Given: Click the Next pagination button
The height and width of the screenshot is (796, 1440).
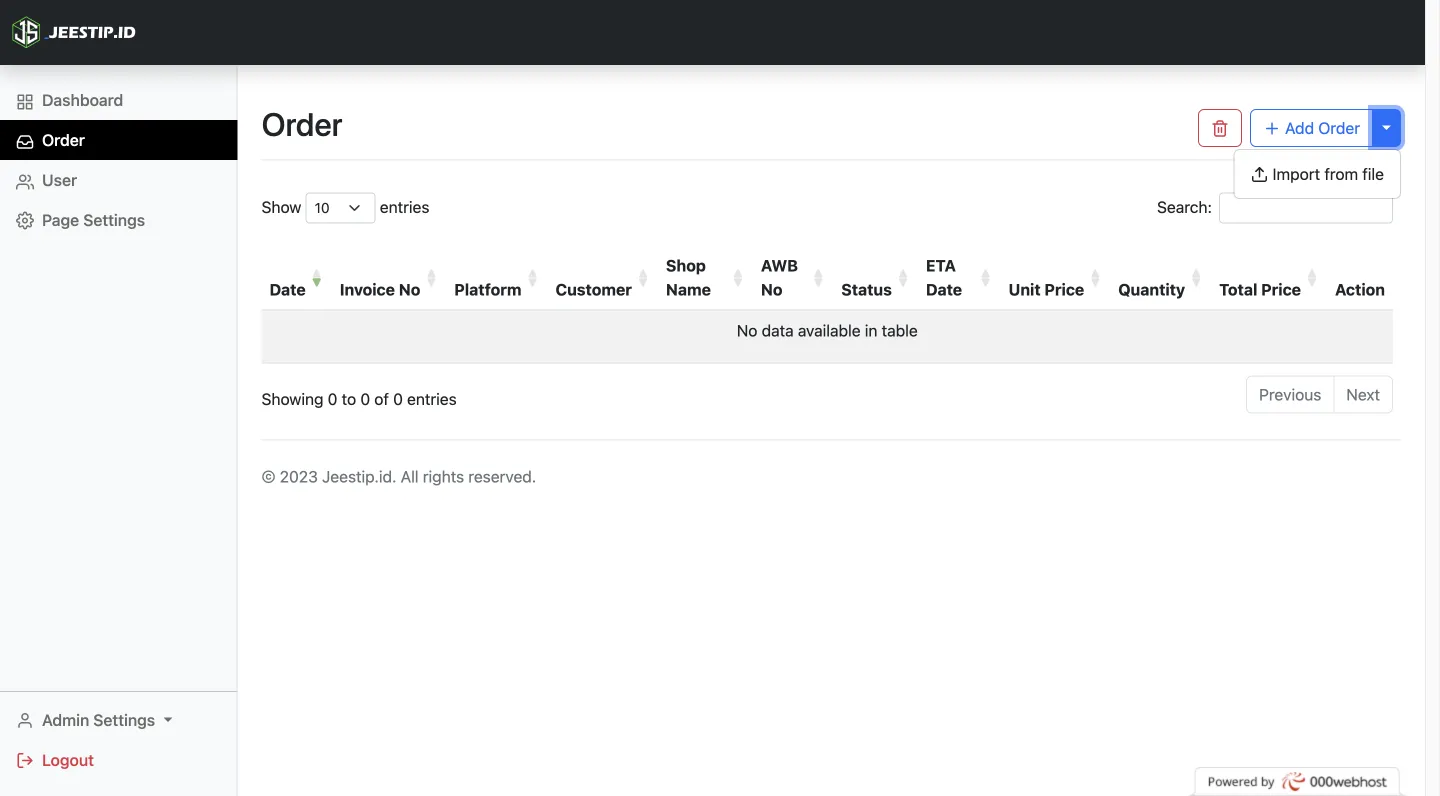Looking at the screenshot, I should point(1363,395).
